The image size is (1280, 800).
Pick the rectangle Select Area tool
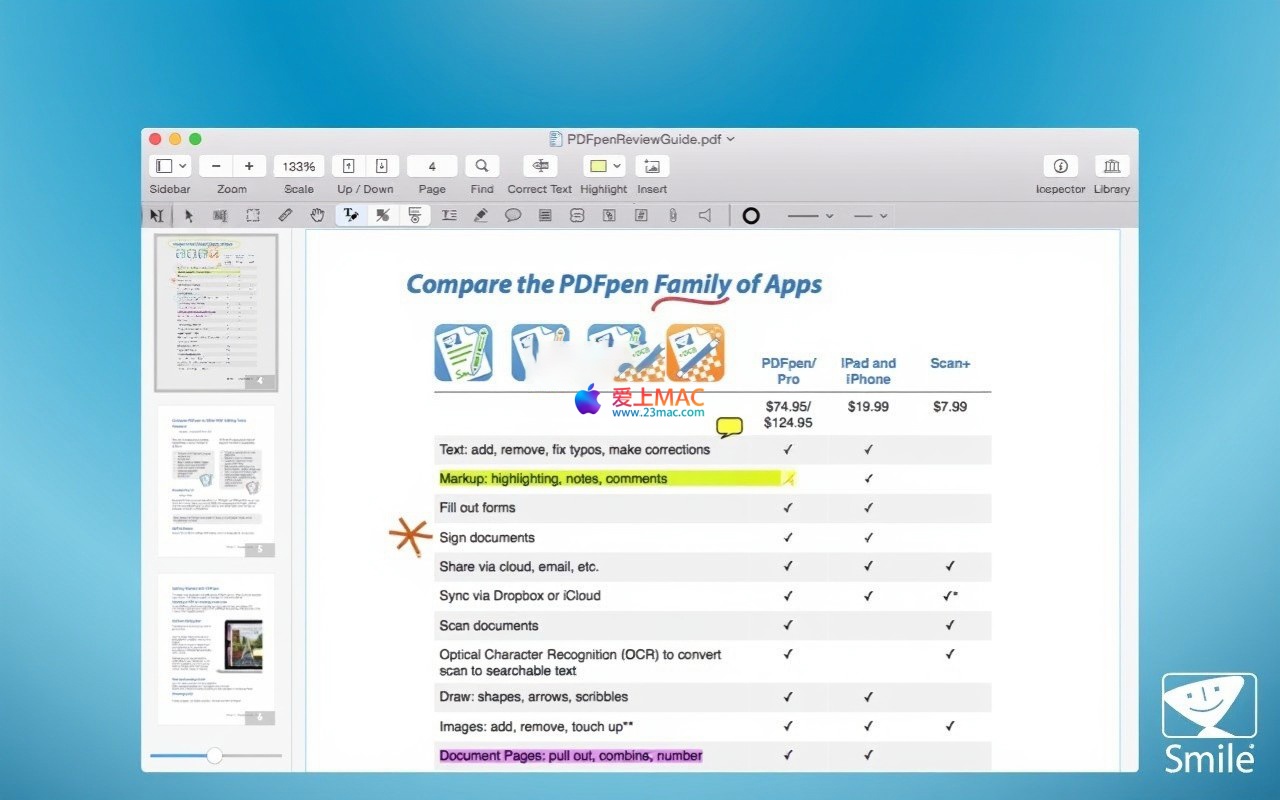[x=253, y=215]
